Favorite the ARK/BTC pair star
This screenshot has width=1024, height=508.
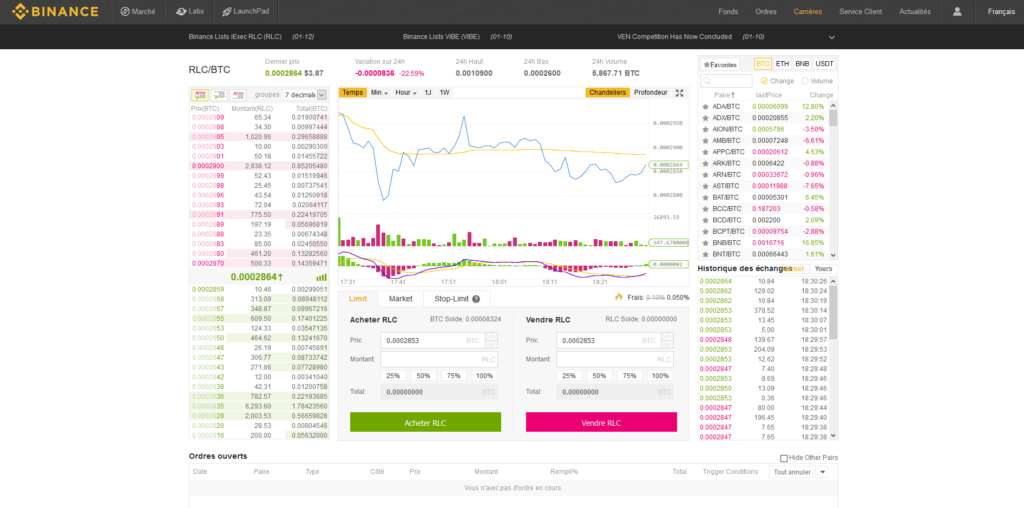[x=705, y=163]
